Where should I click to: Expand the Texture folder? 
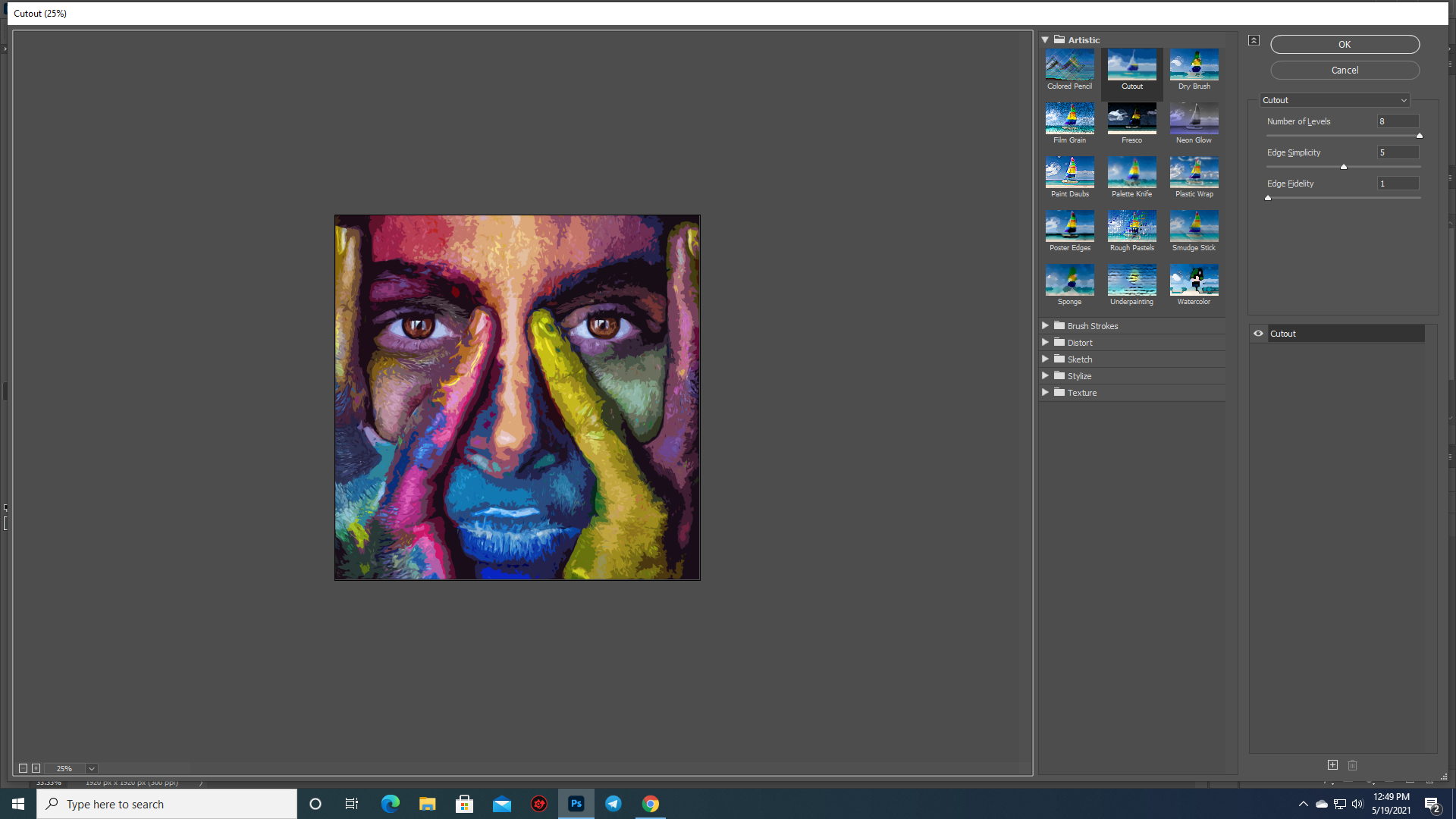pos(1045,392)
